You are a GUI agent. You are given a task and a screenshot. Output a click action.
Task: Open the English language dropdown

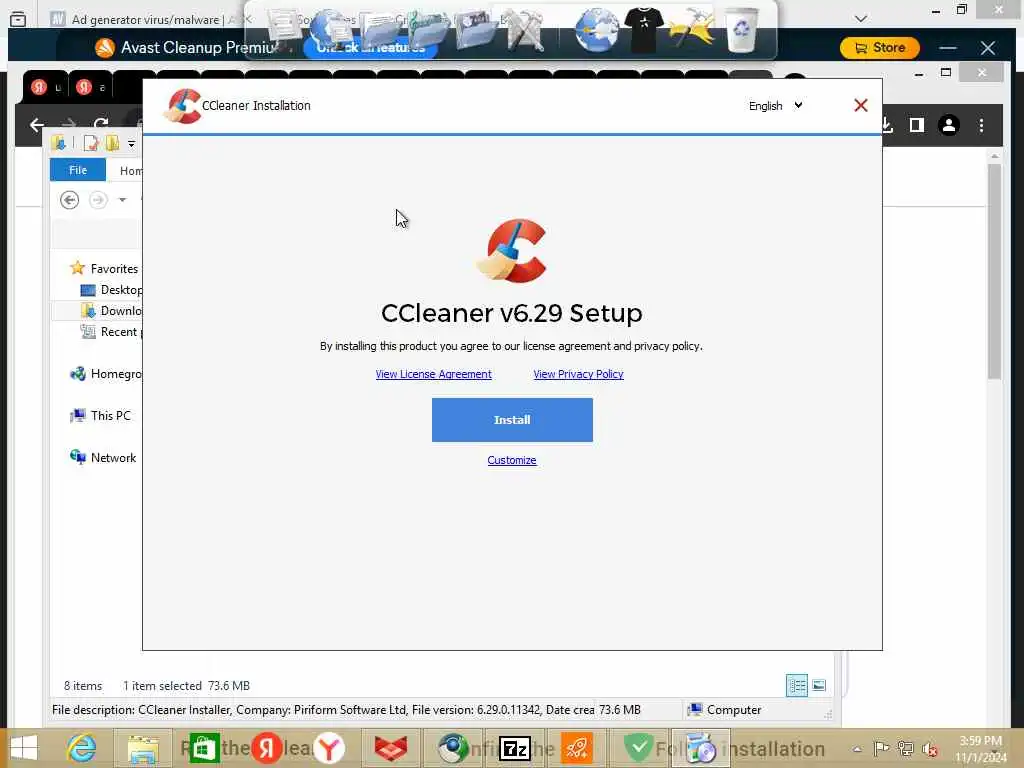pos(776,106)
